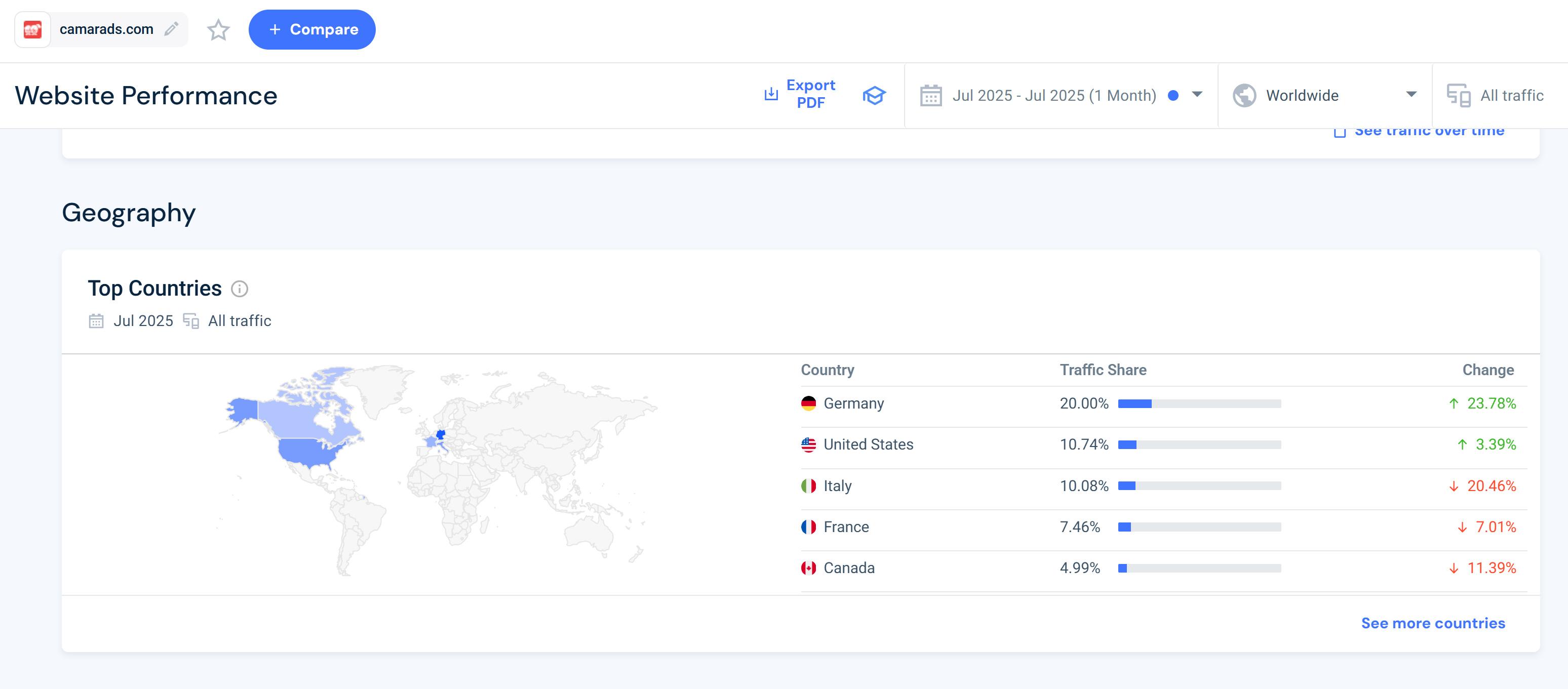This screenshot has width=1568, height=689.
Task: Open the date range dropdown arrow
Action: click(1197, 94)
